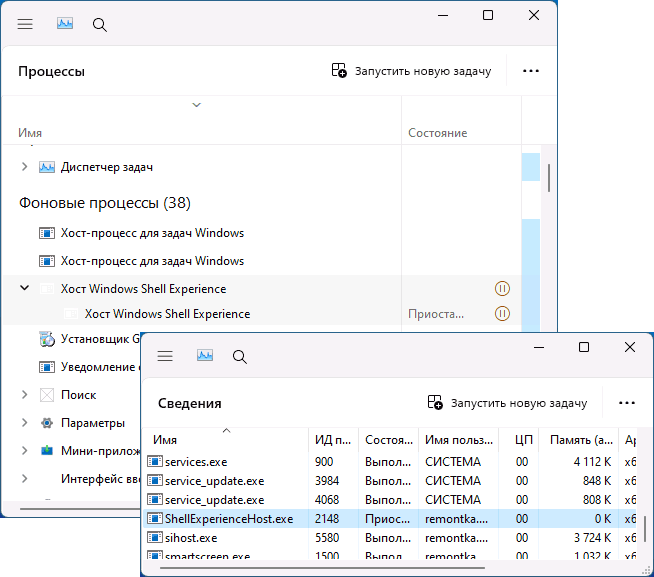Sort details by Память column
Image resolution: width=654 pixels, height=577 pixels.
(581, 440)
